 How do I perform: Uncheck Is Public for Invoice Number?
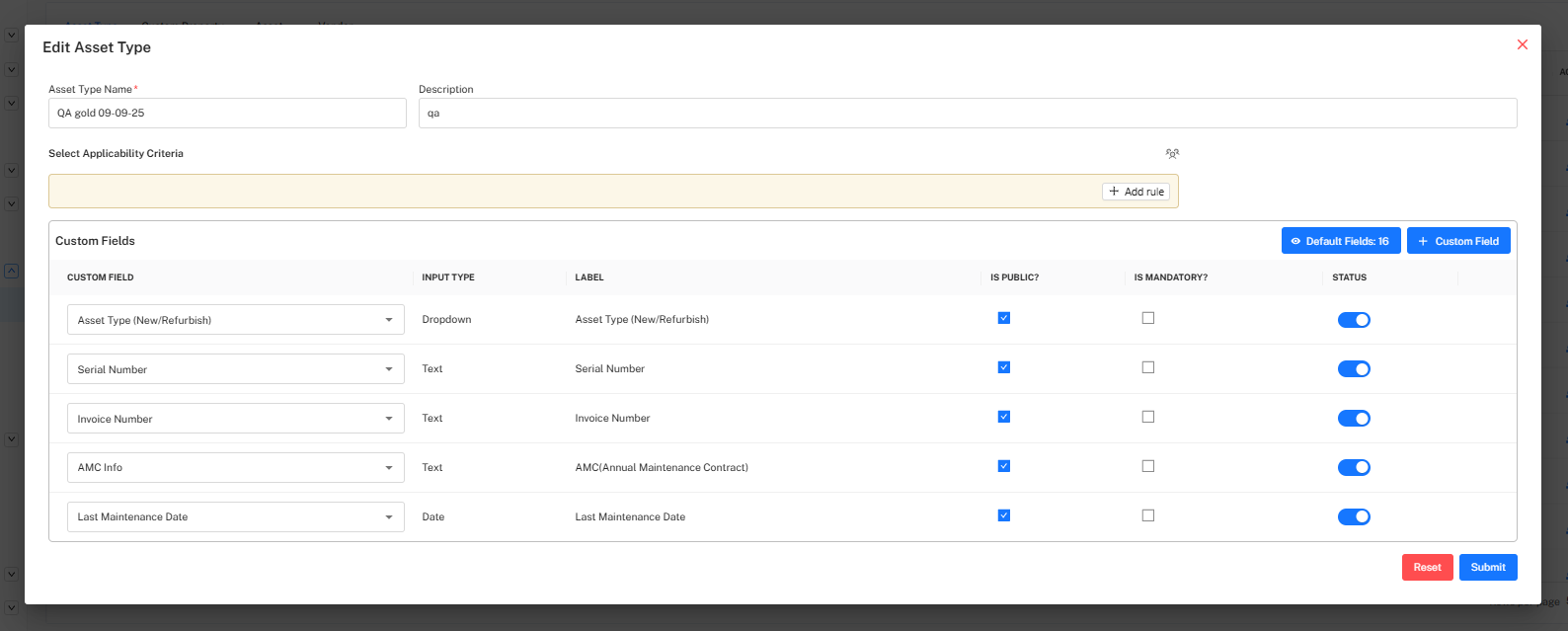pos(1004,417)
